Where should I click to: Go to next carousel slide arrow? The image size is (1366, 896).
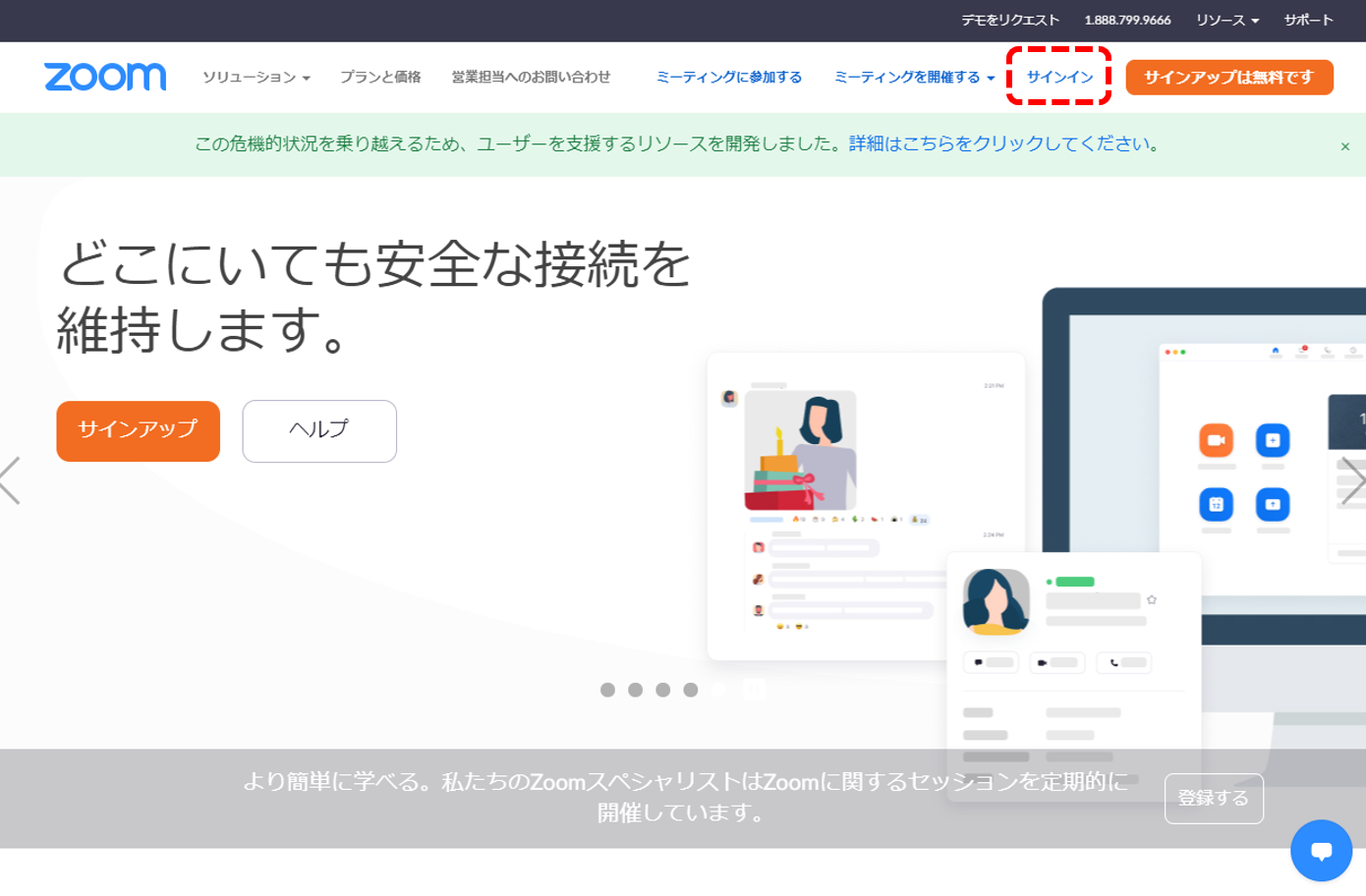click(x=1353, y=480)
